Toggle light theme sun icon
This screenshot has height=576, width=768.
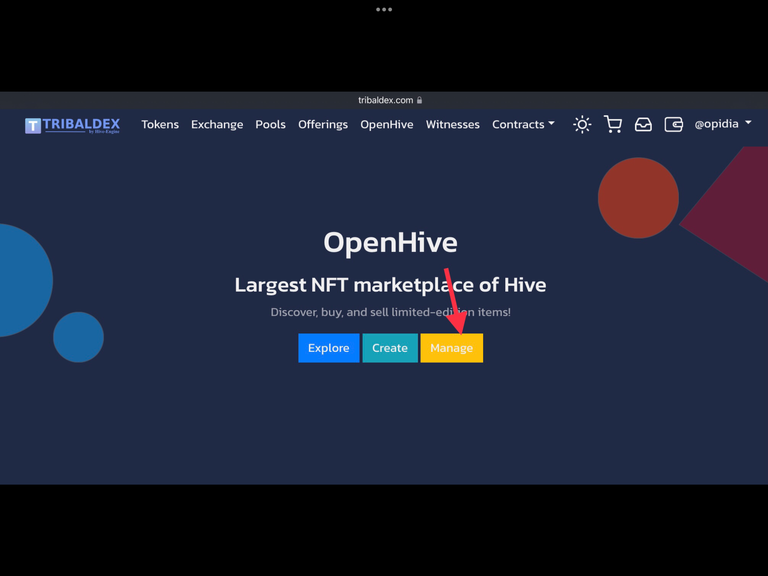pyautogui.click(x=582, y=124)
